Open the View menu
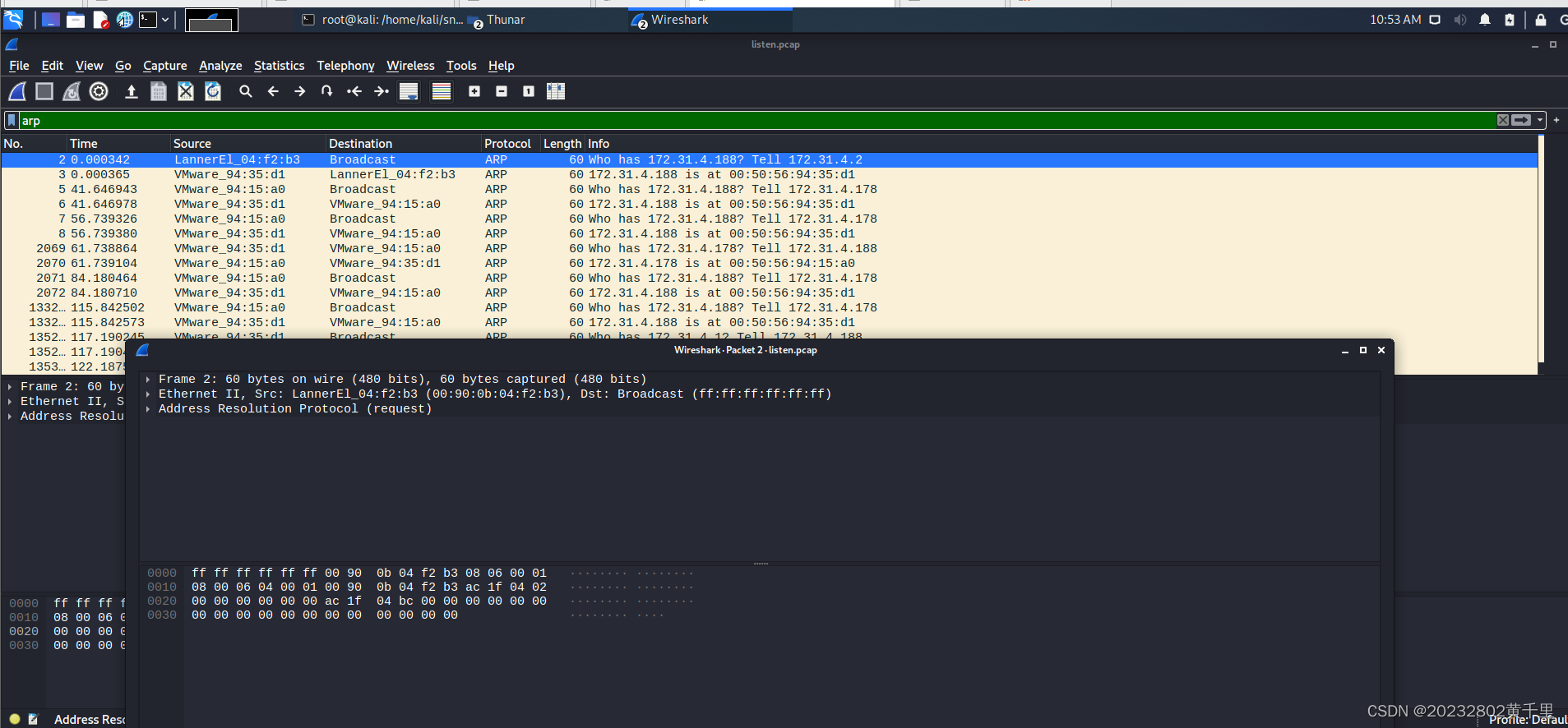This screenshot has height=728, width=1568. [x=90, y=66]
